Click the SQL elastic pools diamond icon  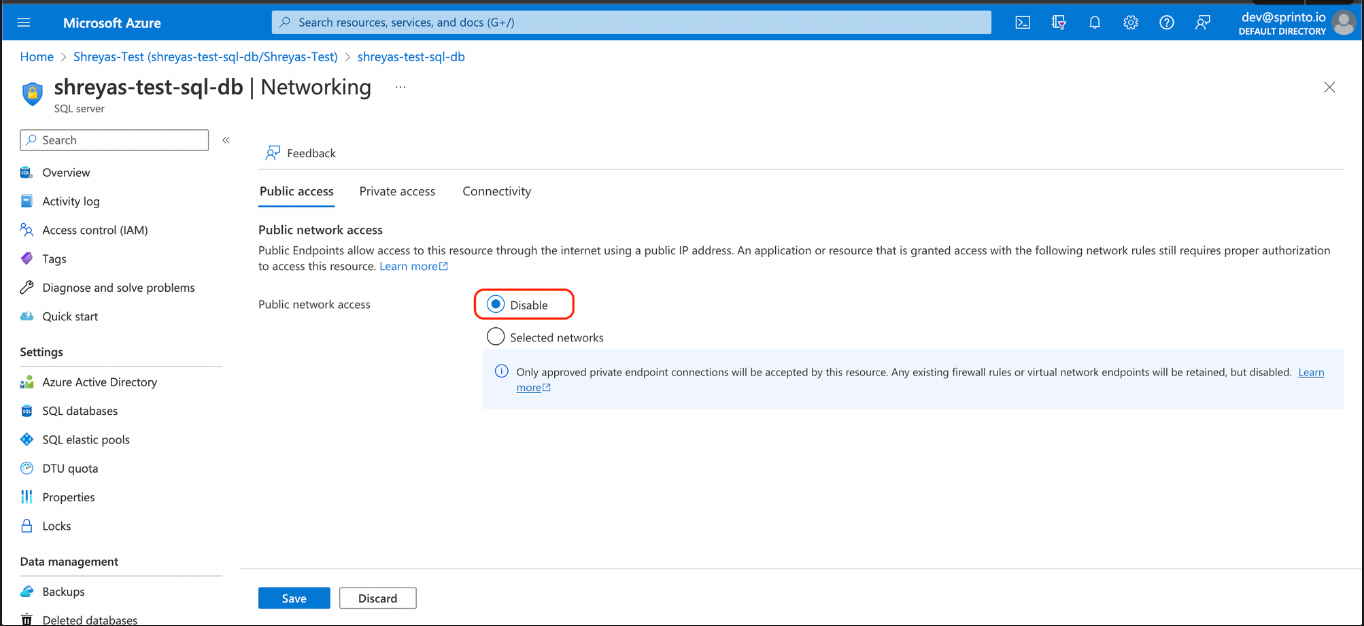point(27,440)
